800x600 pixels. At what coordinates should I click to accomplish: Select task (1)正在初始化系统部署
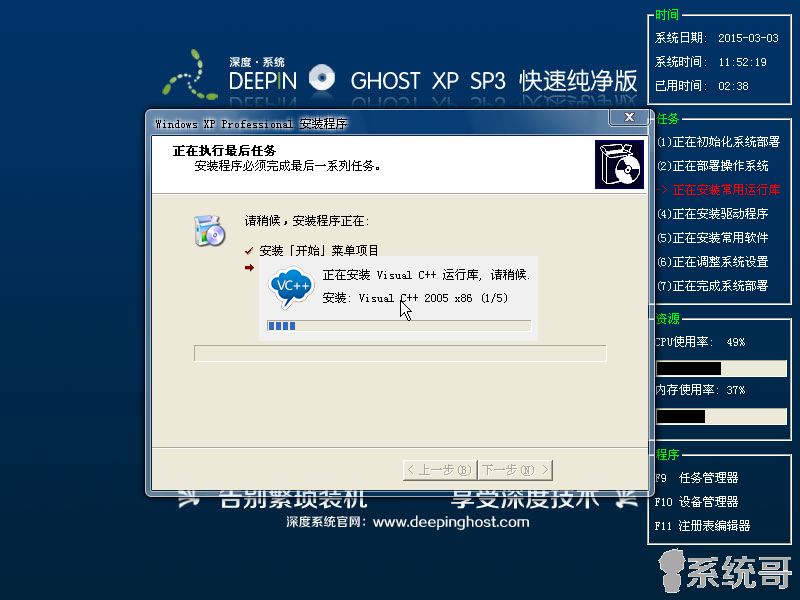point(718,142)
